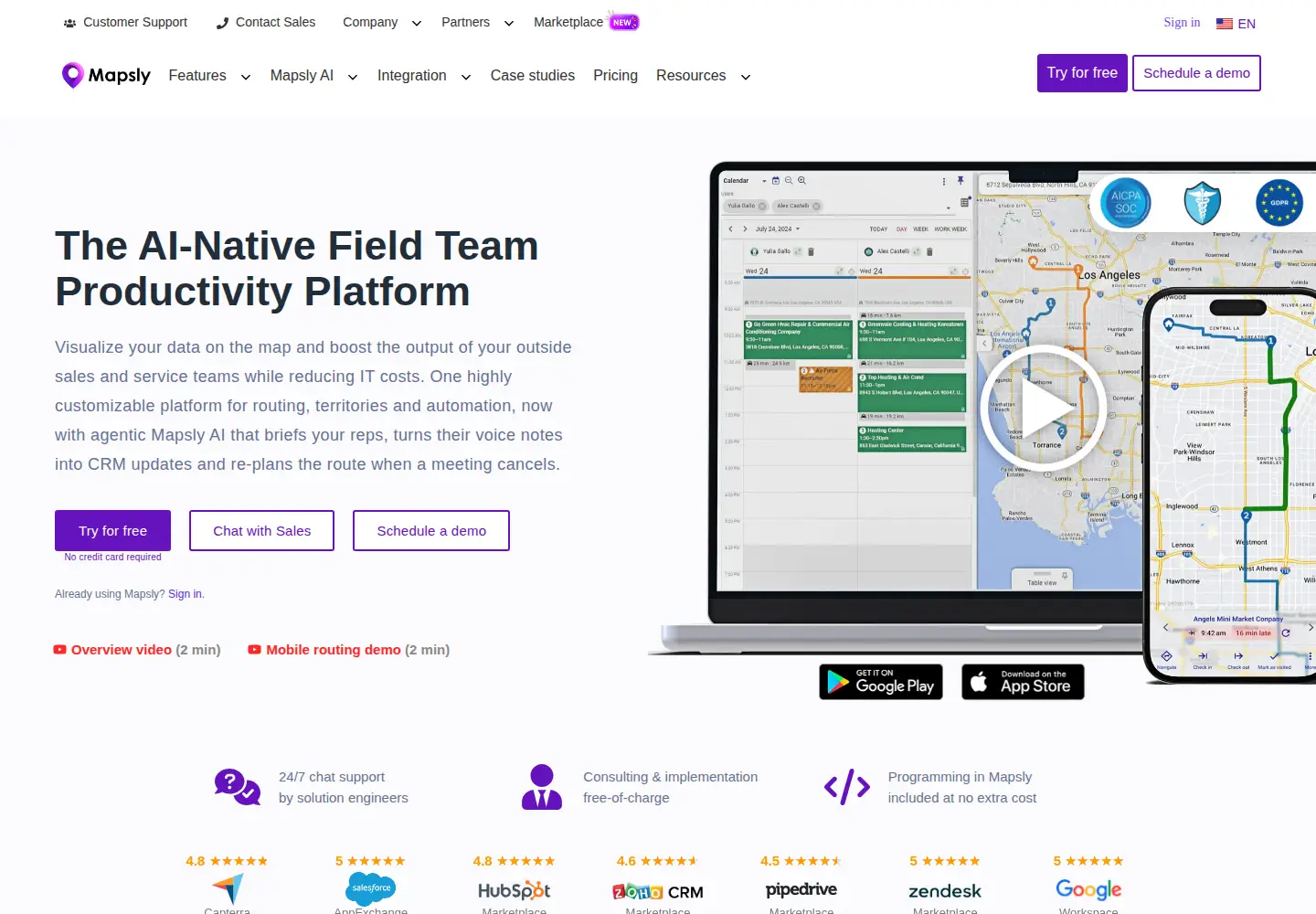Click the Chat with Sales button
Screen dimensions: 1316x914
(x=261, y=530)
